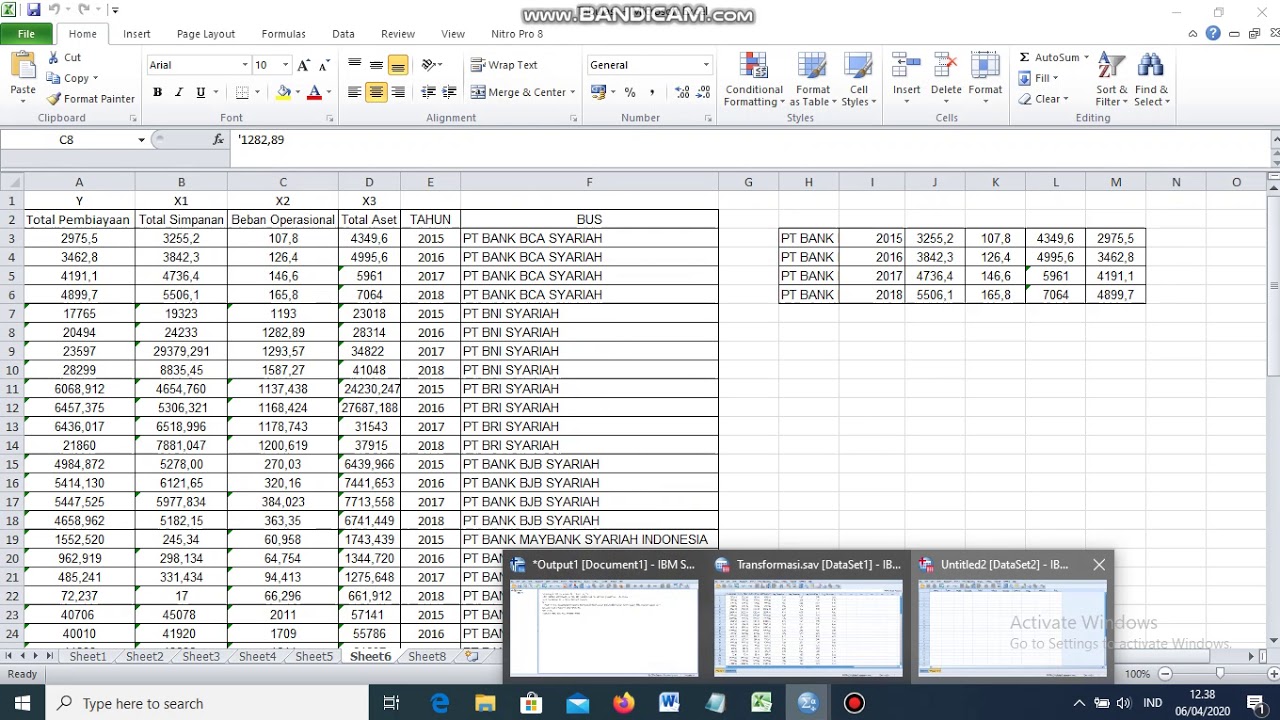This screenshot has height=720, width=1280.
Task: Switch to the Insert tab
Action: pos(137,34)
